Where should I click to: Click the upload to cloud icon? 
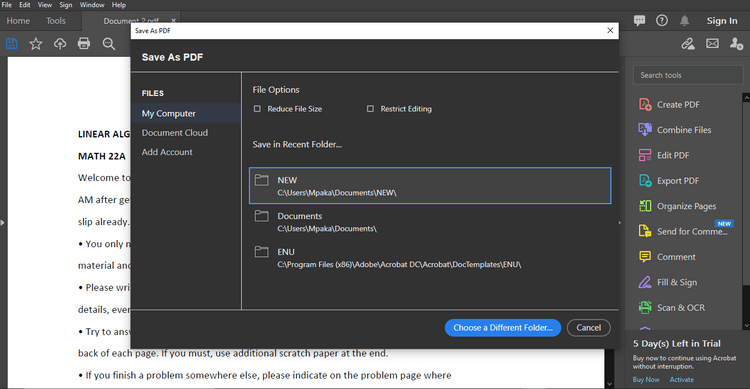[60, 44]
